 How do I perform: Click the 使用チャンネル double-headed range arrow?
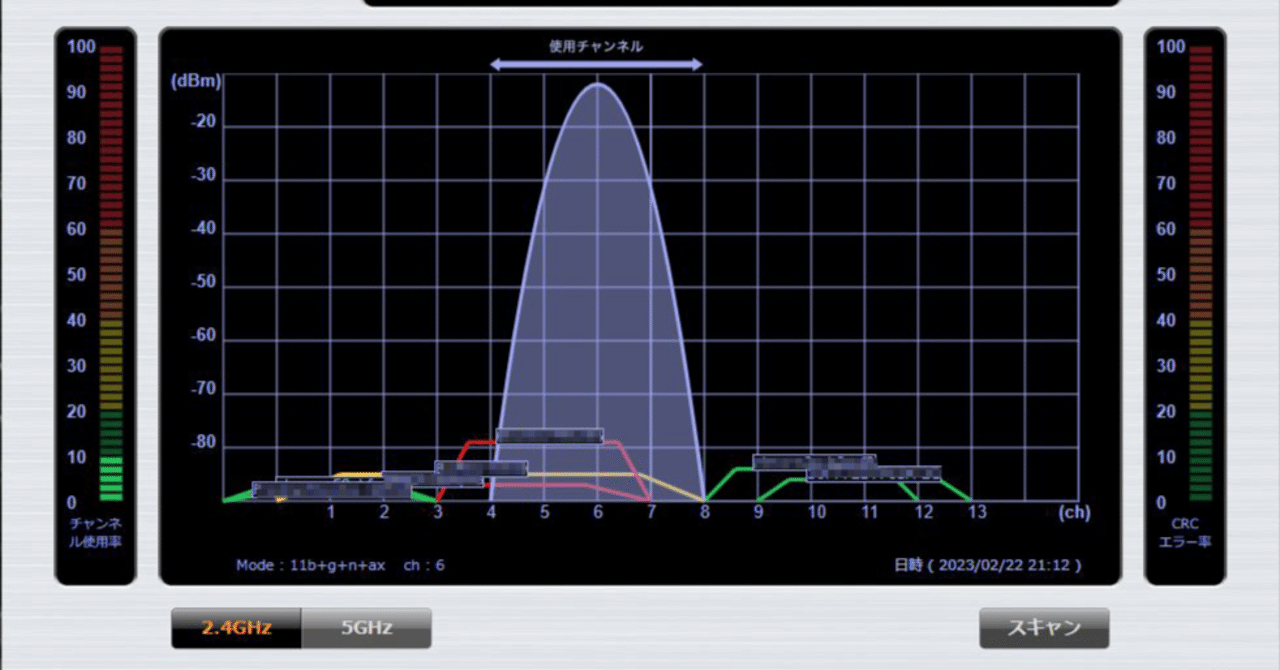pyautogui.click(x=596, y=64)
